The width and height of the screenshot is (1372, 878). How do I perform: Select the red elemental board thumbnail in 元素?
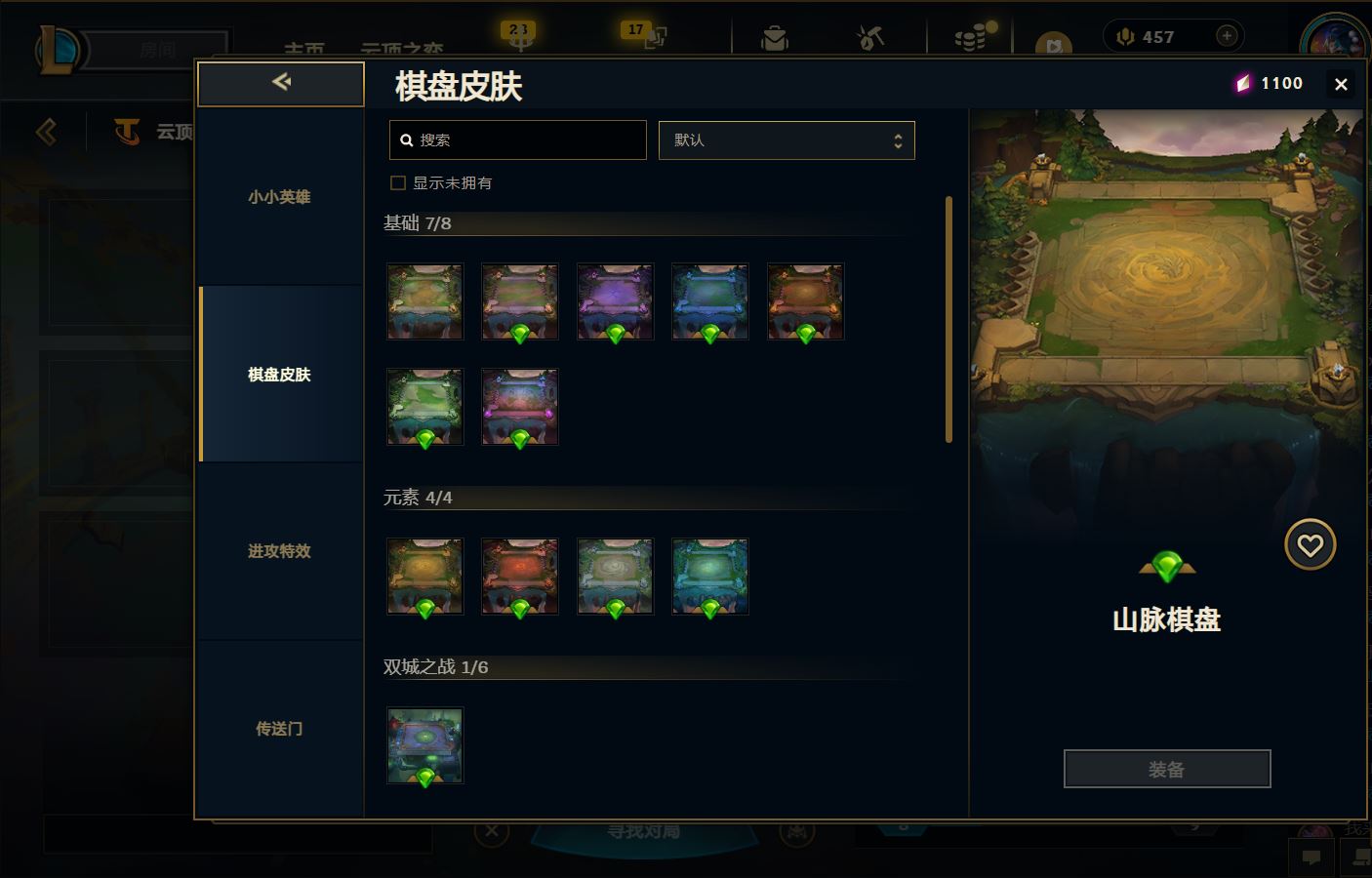point(520,577)
